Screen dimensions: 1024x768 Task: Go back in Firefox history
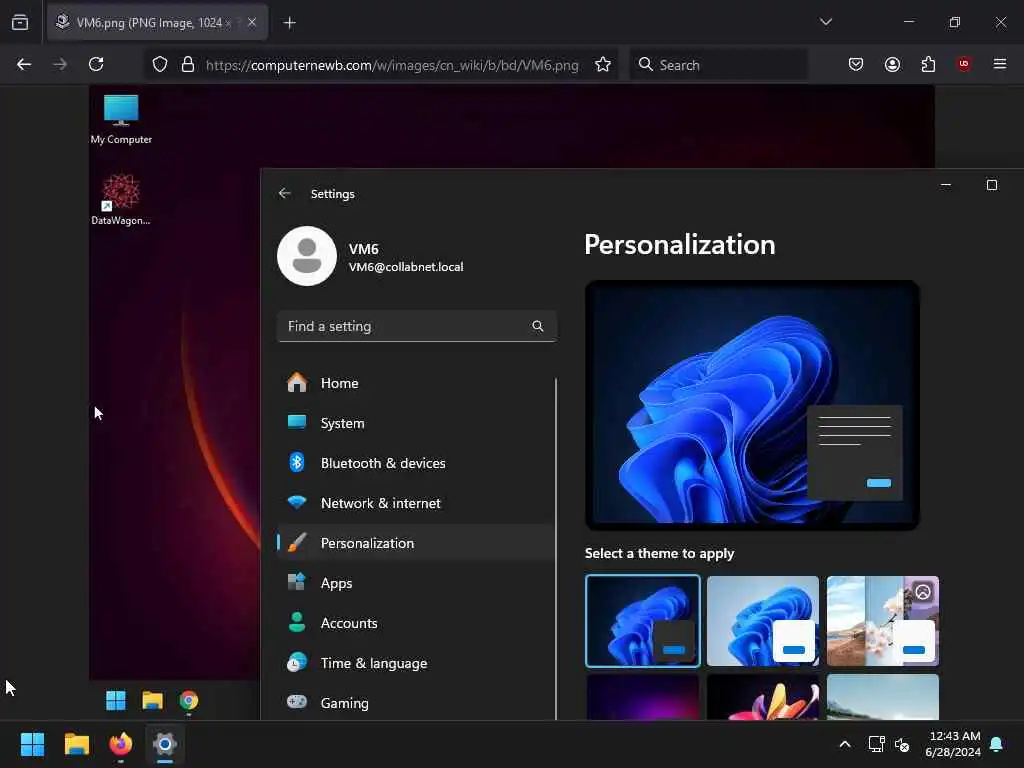(24, 64)
